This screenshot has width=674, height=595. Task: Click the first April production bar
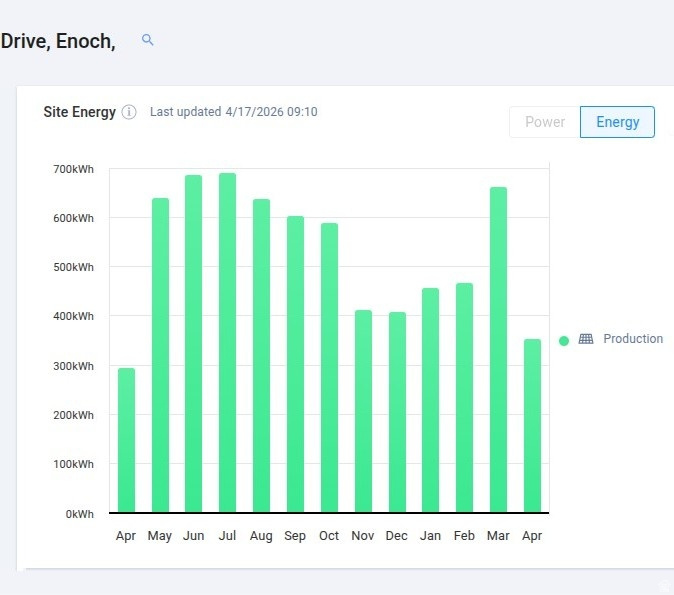126,440
